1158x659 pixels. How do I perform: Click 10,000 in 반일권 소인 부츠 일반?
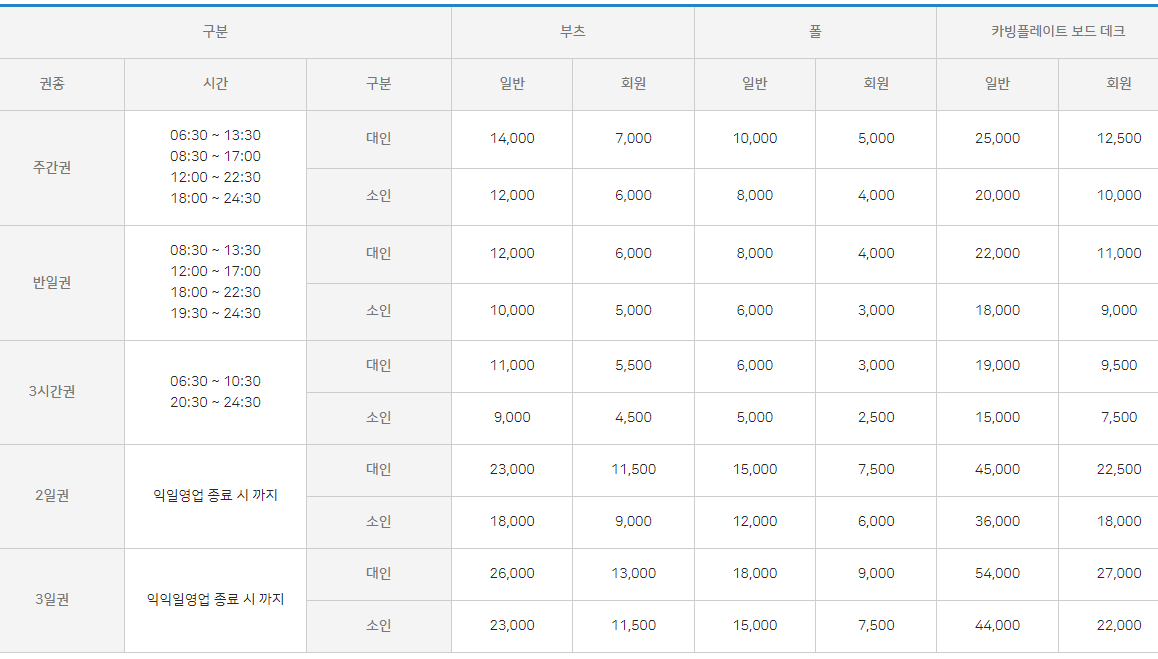pos(512,311)
